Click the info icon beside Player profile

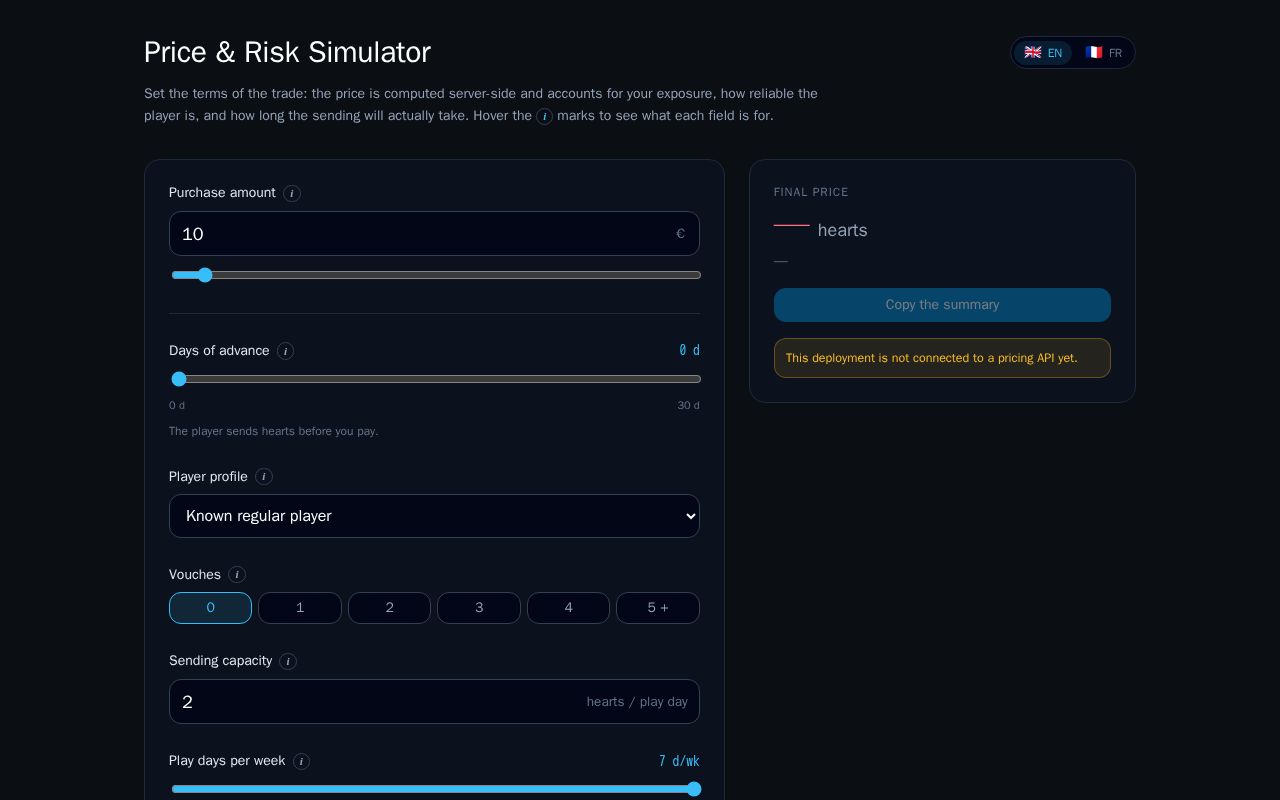[x=264, y=477]
